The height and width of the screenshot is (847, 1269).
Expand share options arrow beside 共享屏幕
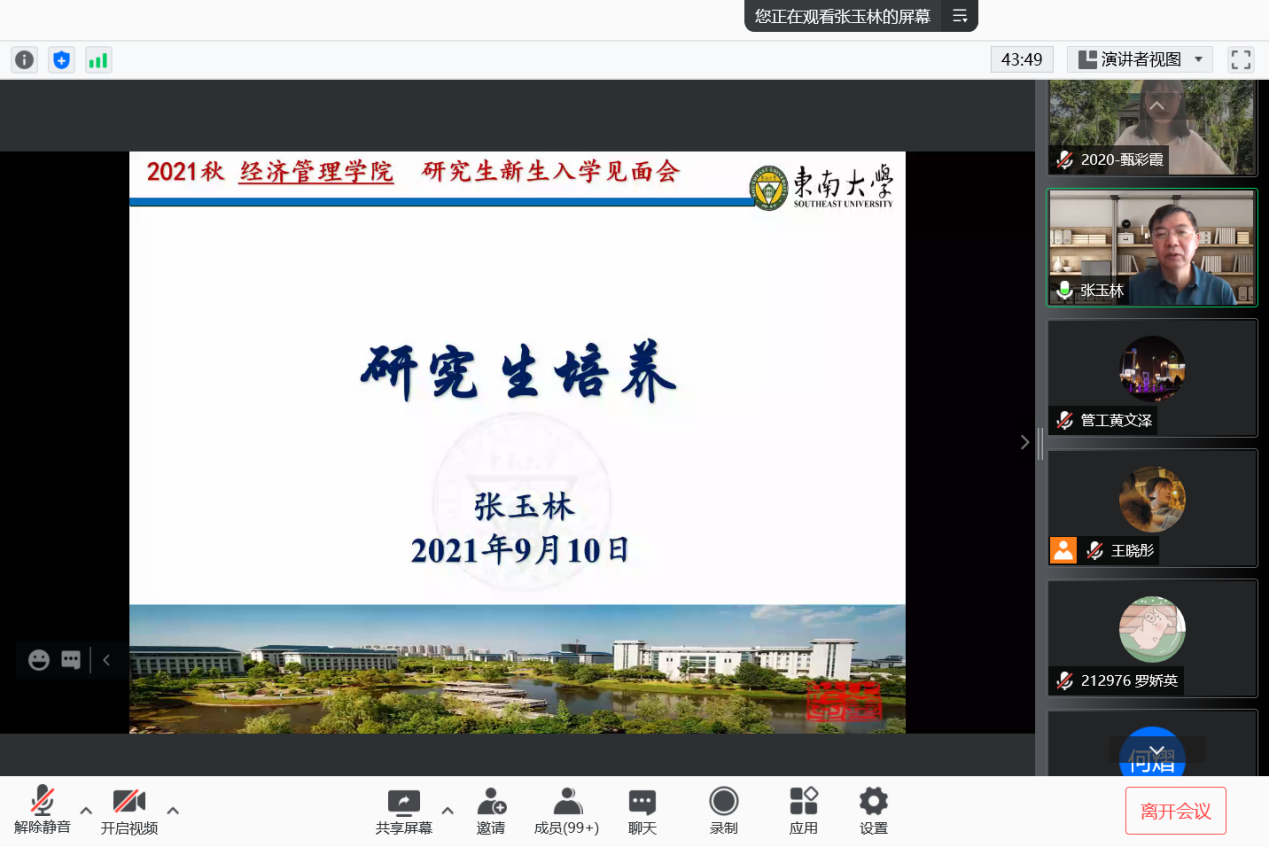click(448, 810)
